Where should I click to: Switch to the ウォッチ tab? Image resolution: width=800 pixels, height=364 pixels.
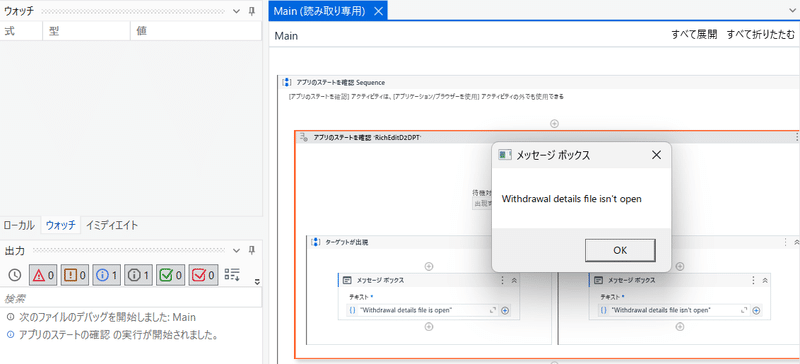[x=61, y=225]
